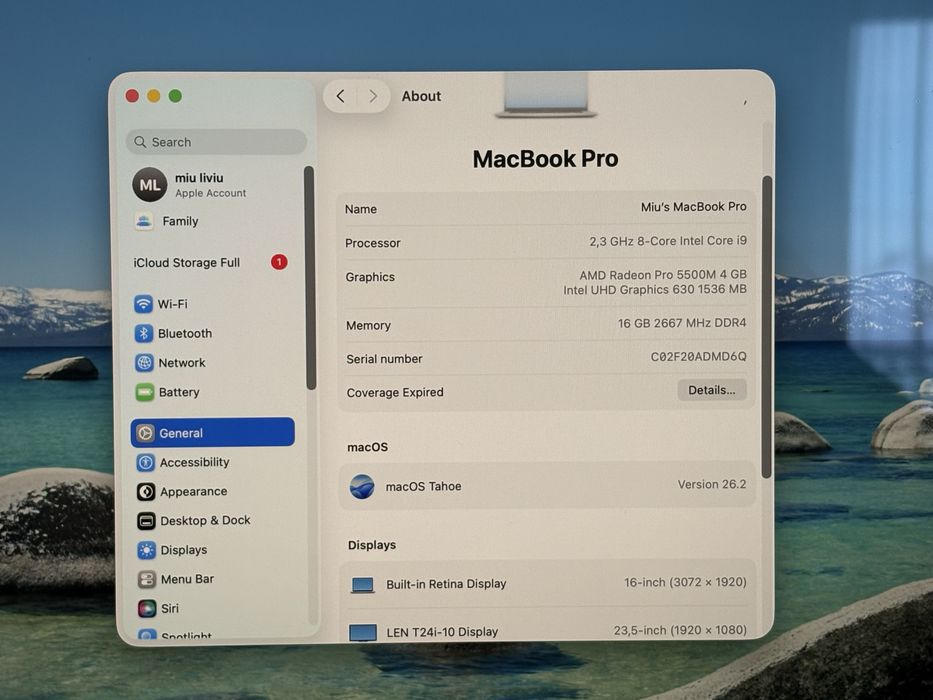933x700 pixels.
Task: Open Siri settings
Action: click(x=212, y=608)
